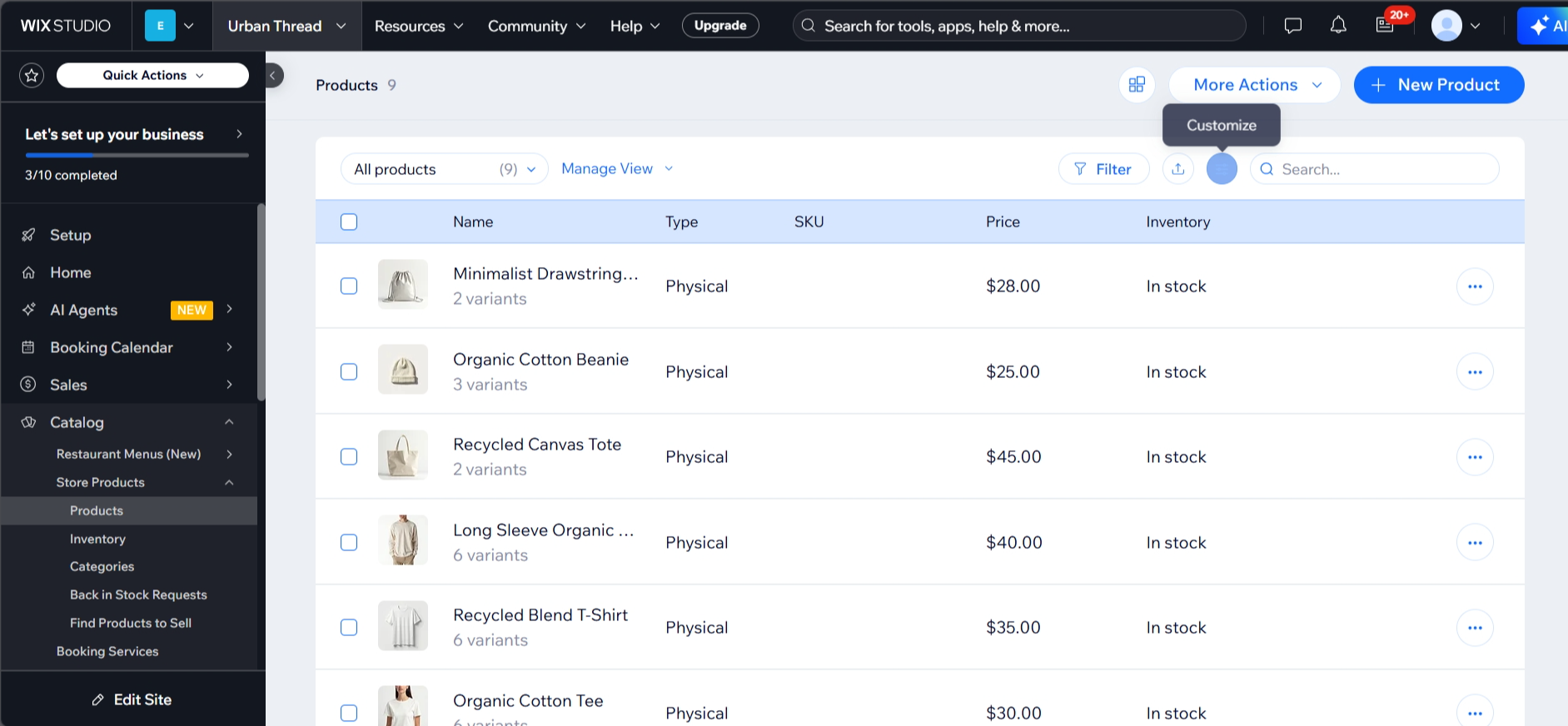Open the All products view selector
The width and height of the screenshot is (1568, 726).
coord(444,169)
